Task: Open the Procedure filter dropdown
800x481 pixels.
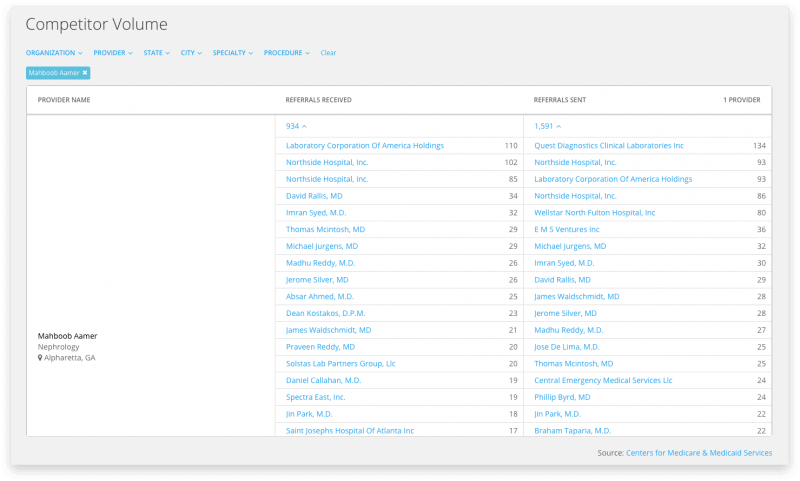Action: [286, 53]
